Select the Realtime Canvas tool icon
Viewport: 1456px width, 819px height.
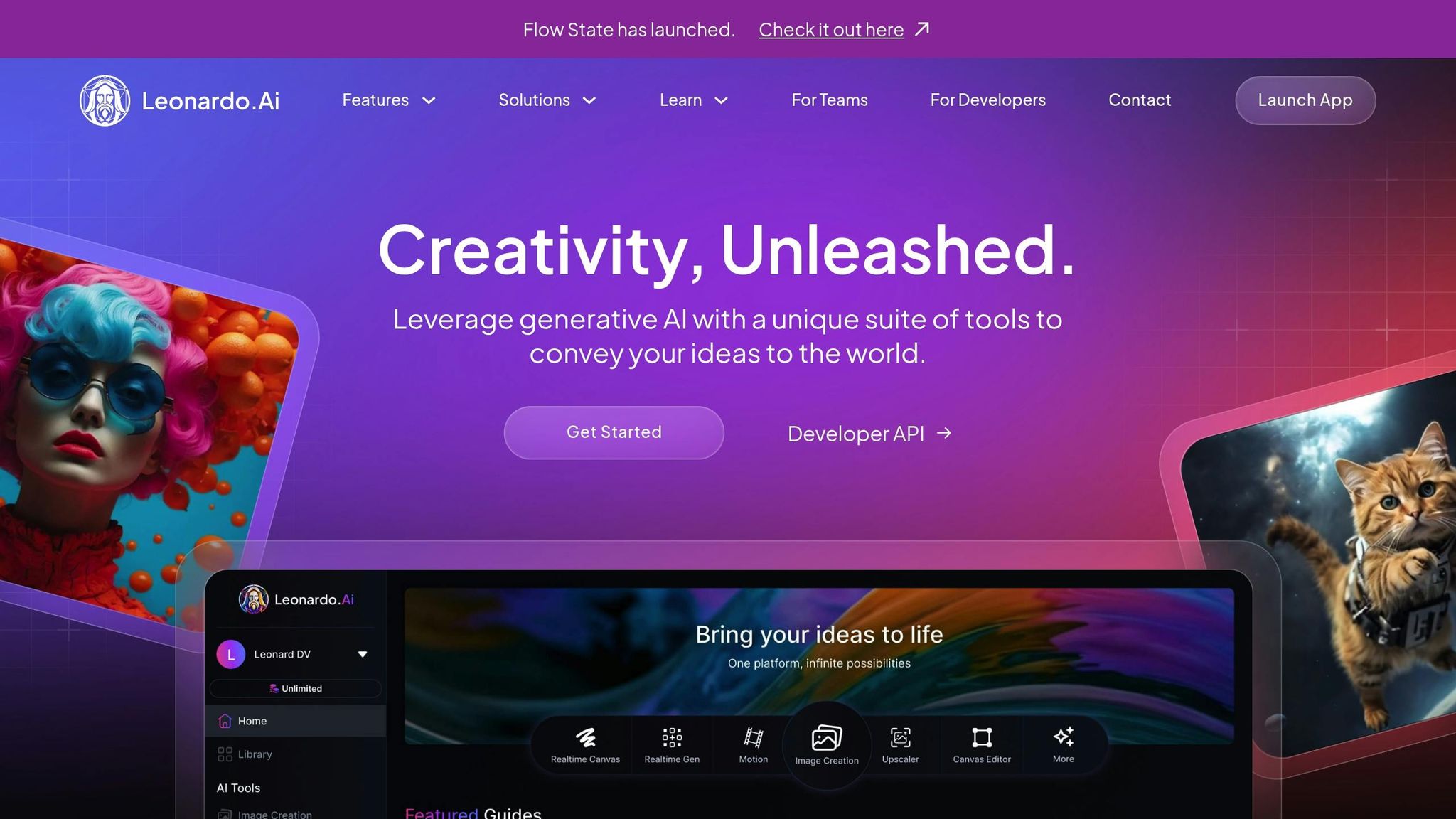coord(585,737)
